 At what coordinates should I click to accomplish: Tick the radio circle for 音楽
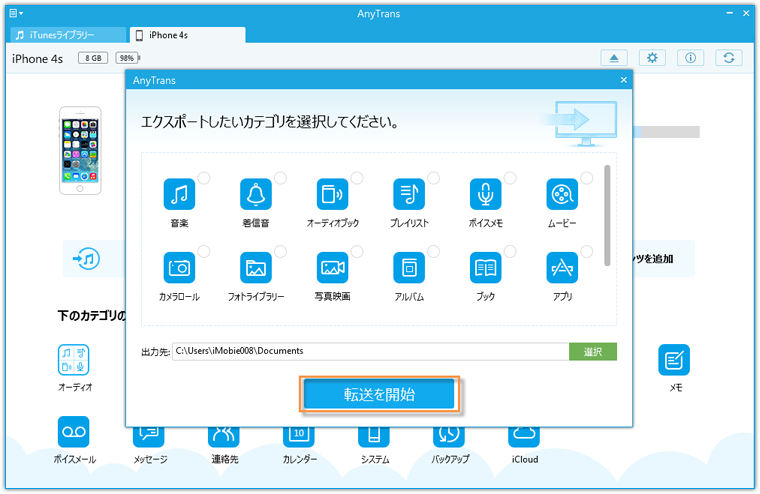point(204,178)
